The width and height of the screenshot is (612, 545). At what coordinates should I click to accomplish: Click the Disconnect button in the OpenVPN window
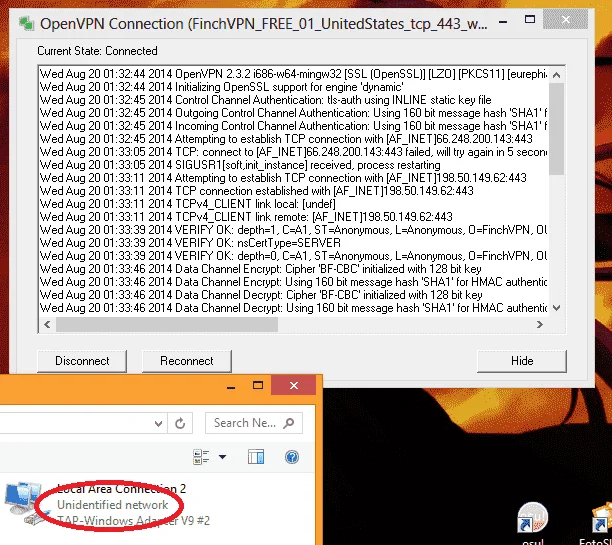coord(82,361)
